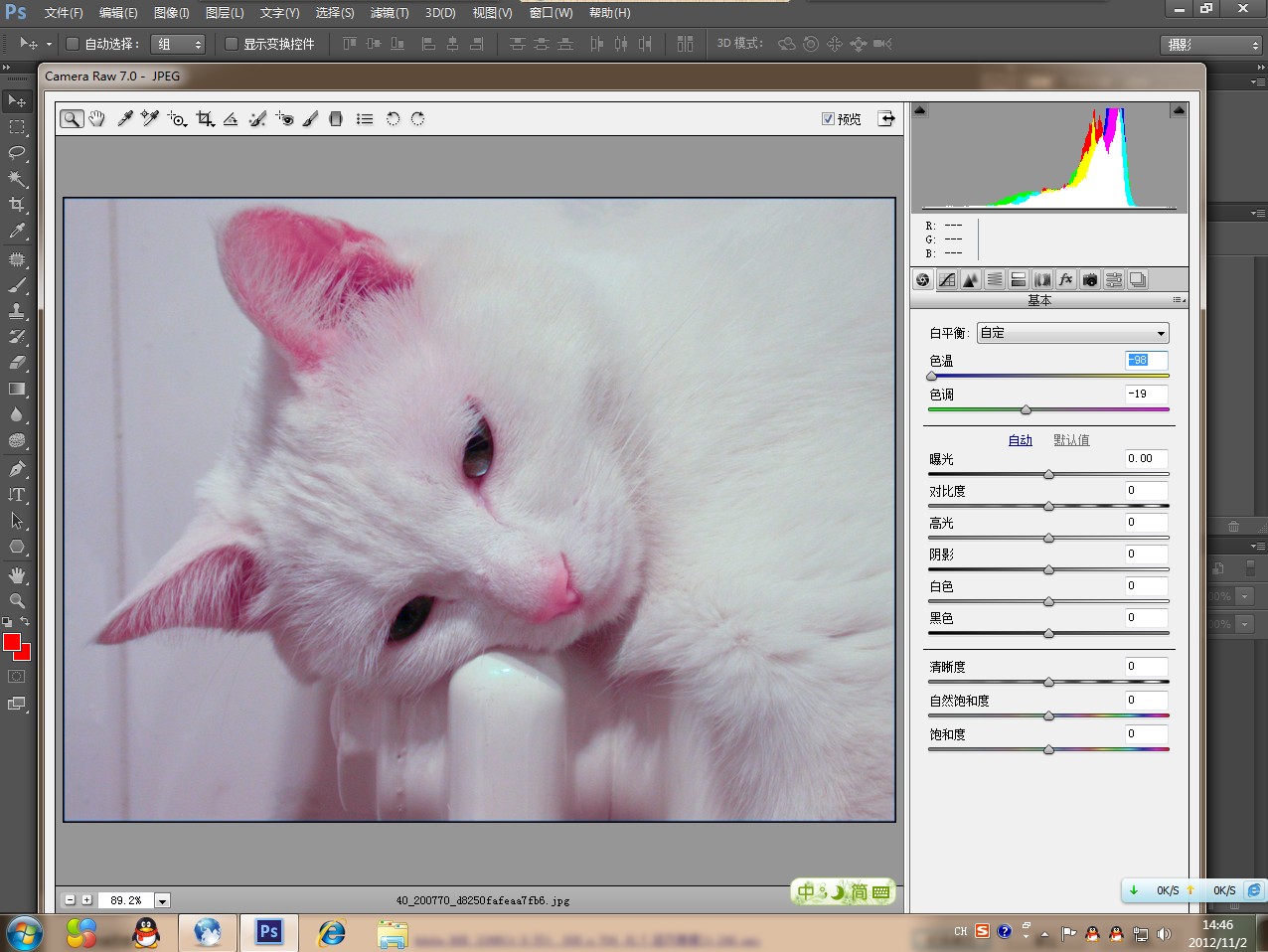Check the 显示变换控件 option
This screenshot has width=1268, height=952.
pyautogui.click(x=232, y=44)
